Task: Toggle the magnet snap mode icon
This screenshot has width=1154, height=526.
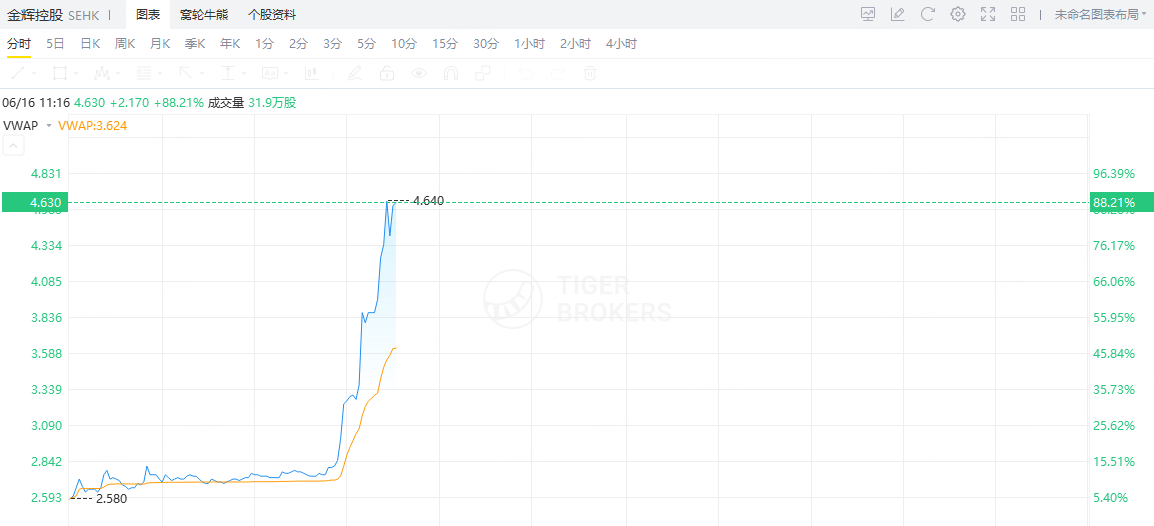Action: pos(450,73)
